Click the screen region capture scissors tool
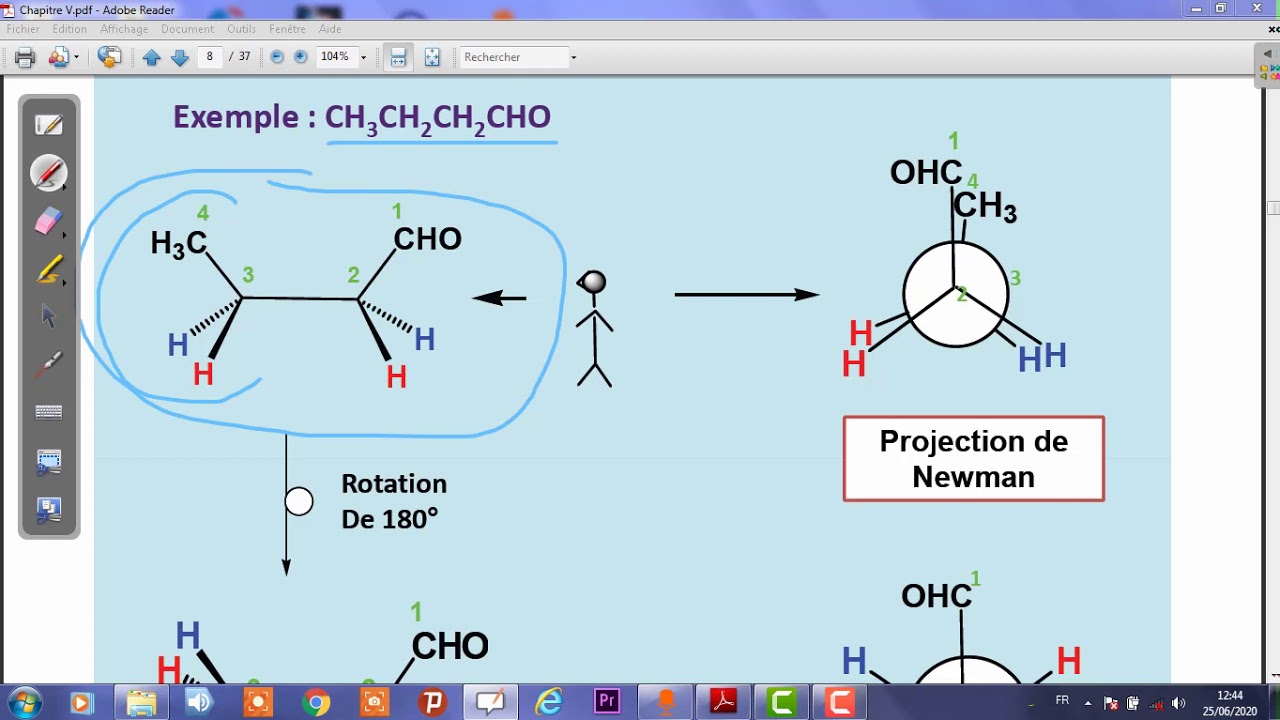 pos(48,462)
